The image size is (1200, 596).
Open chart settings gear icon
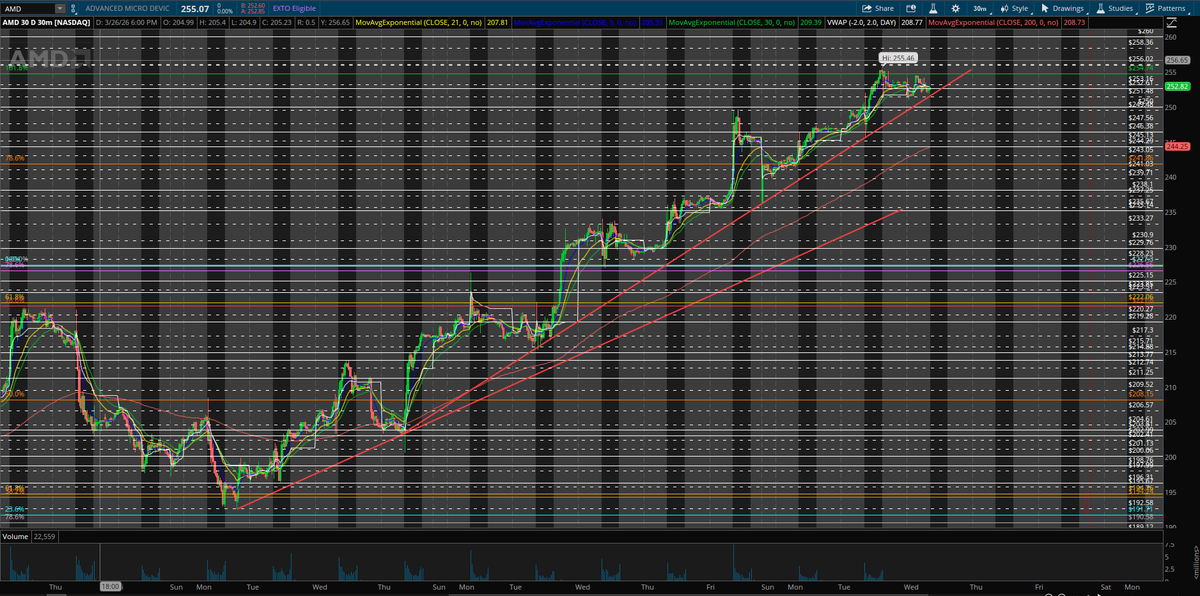[x=955, y=8]
